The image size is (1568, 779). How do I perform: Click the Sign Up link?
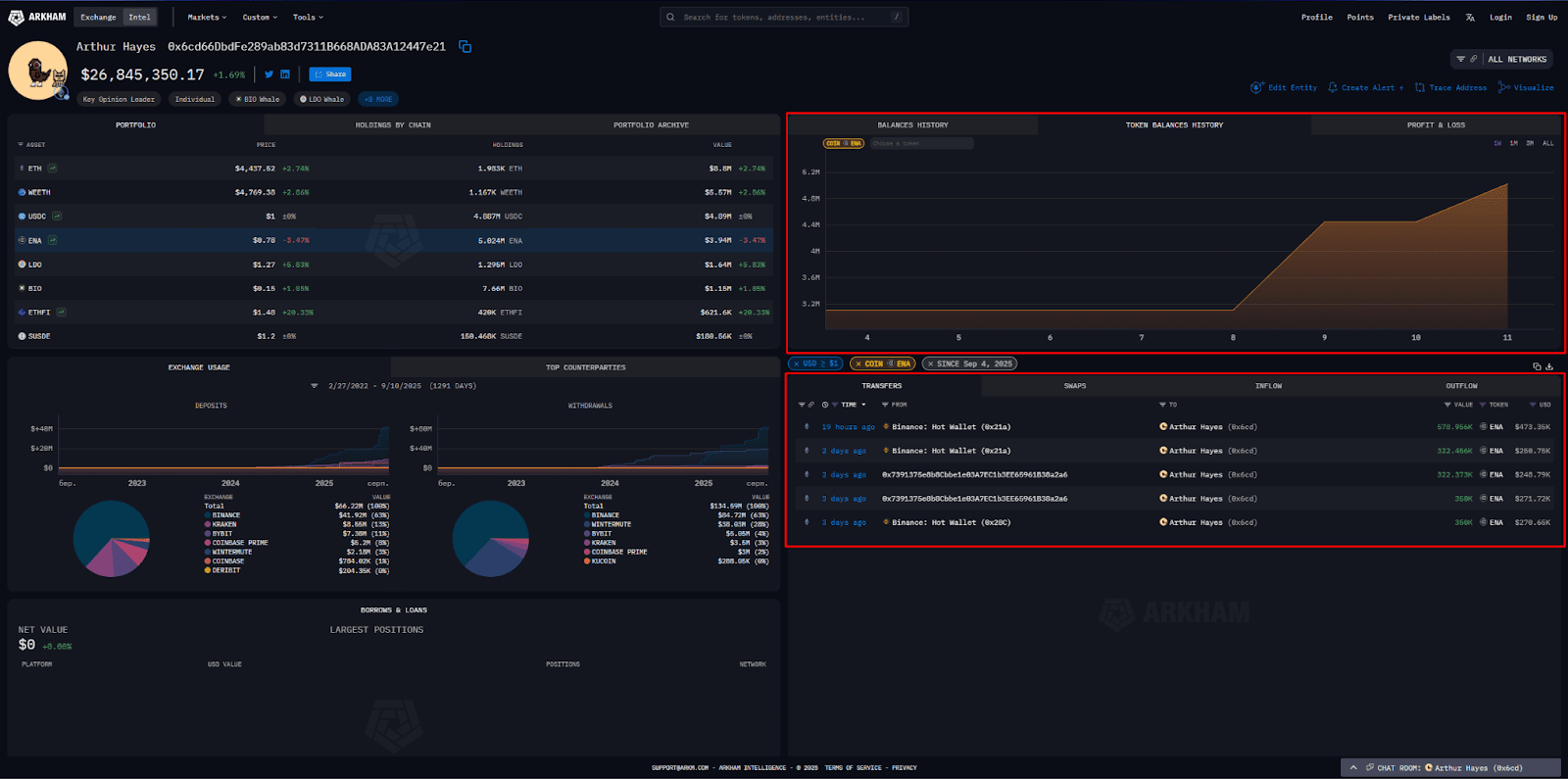tap(1542, 17)
